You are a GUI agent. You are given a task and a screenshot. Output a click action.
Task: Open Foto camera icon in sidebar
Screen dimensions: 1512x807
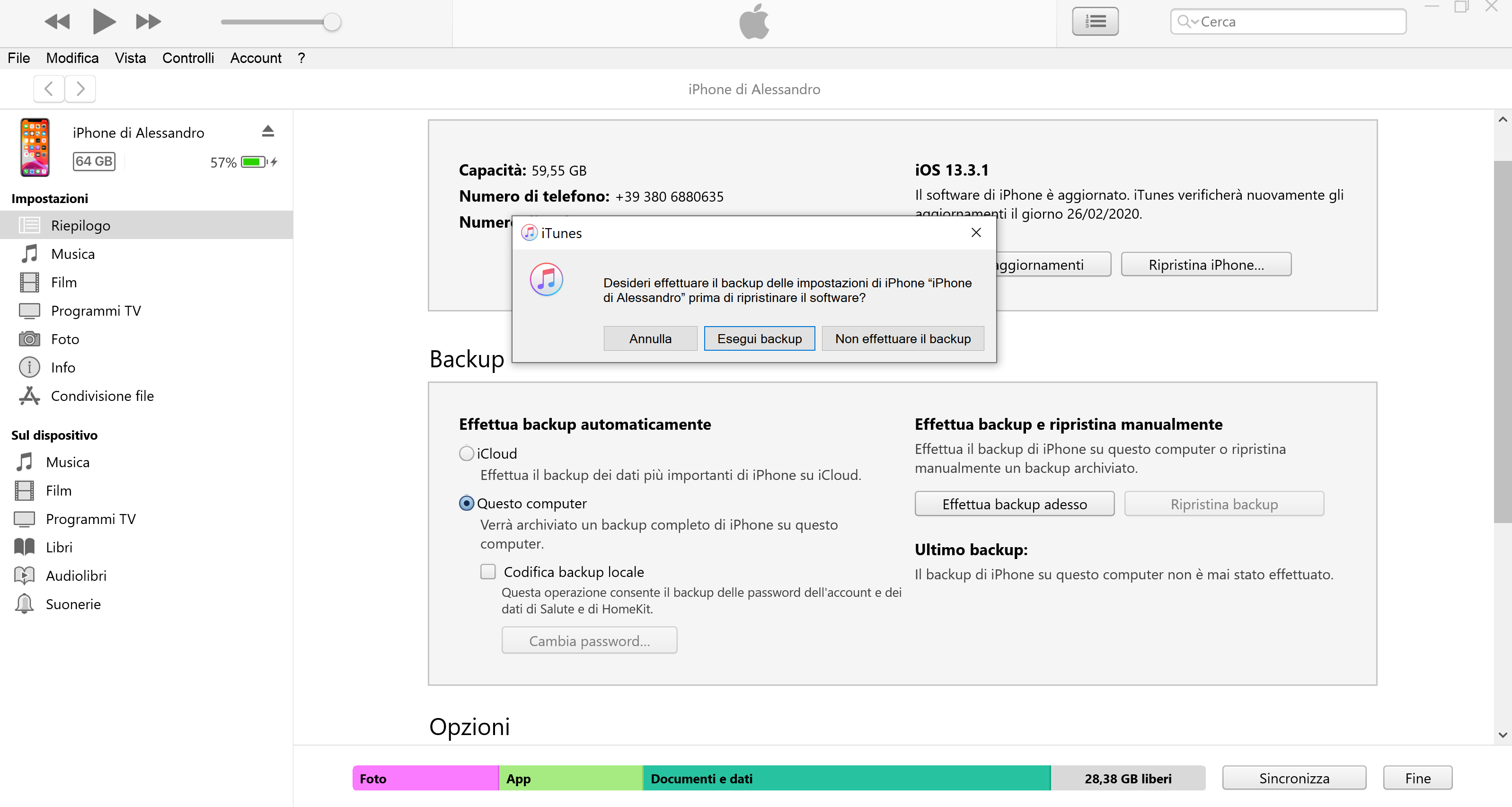pos(29,339)
